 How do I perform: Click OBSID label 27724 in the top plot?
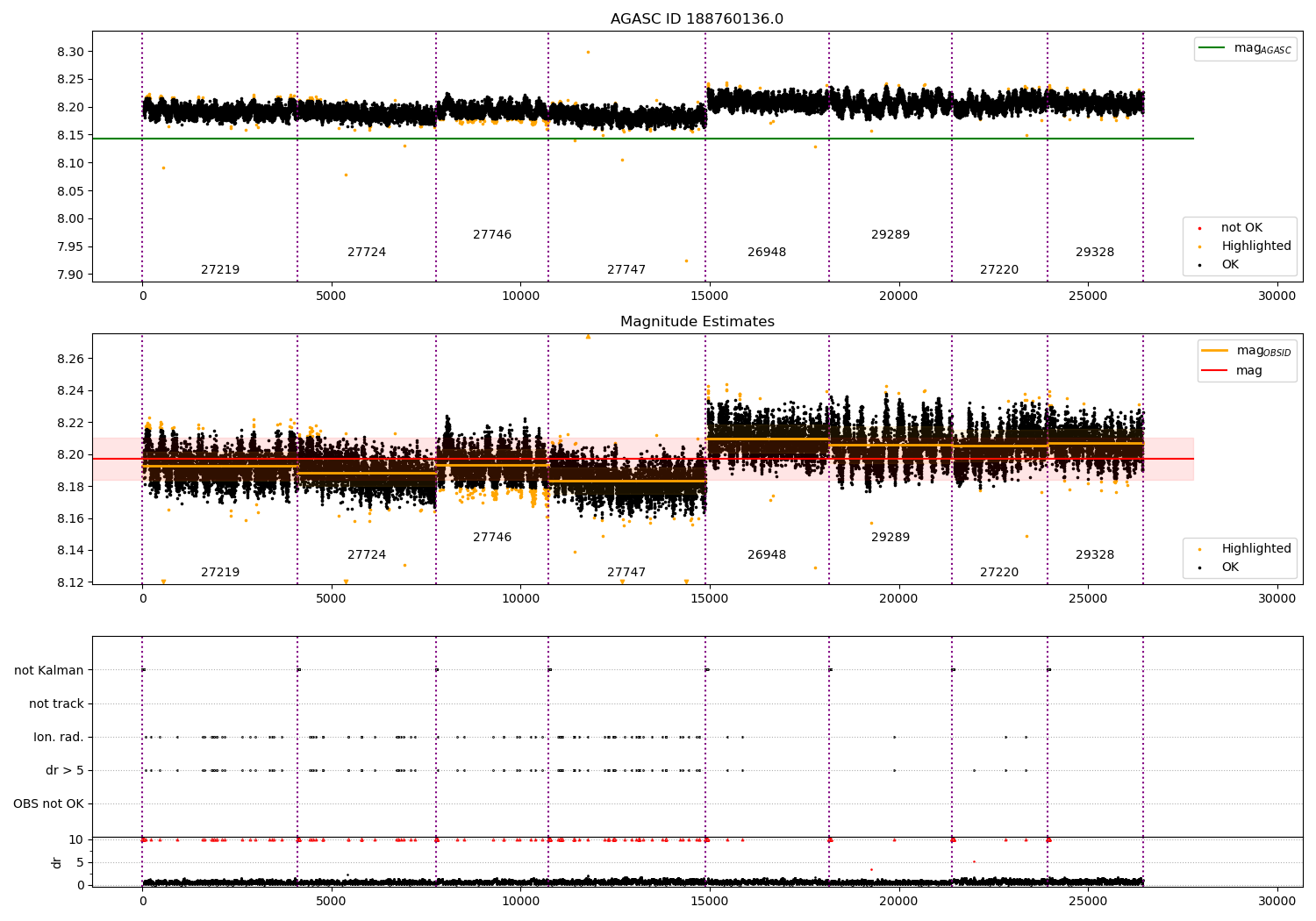[x=367, y=253]
